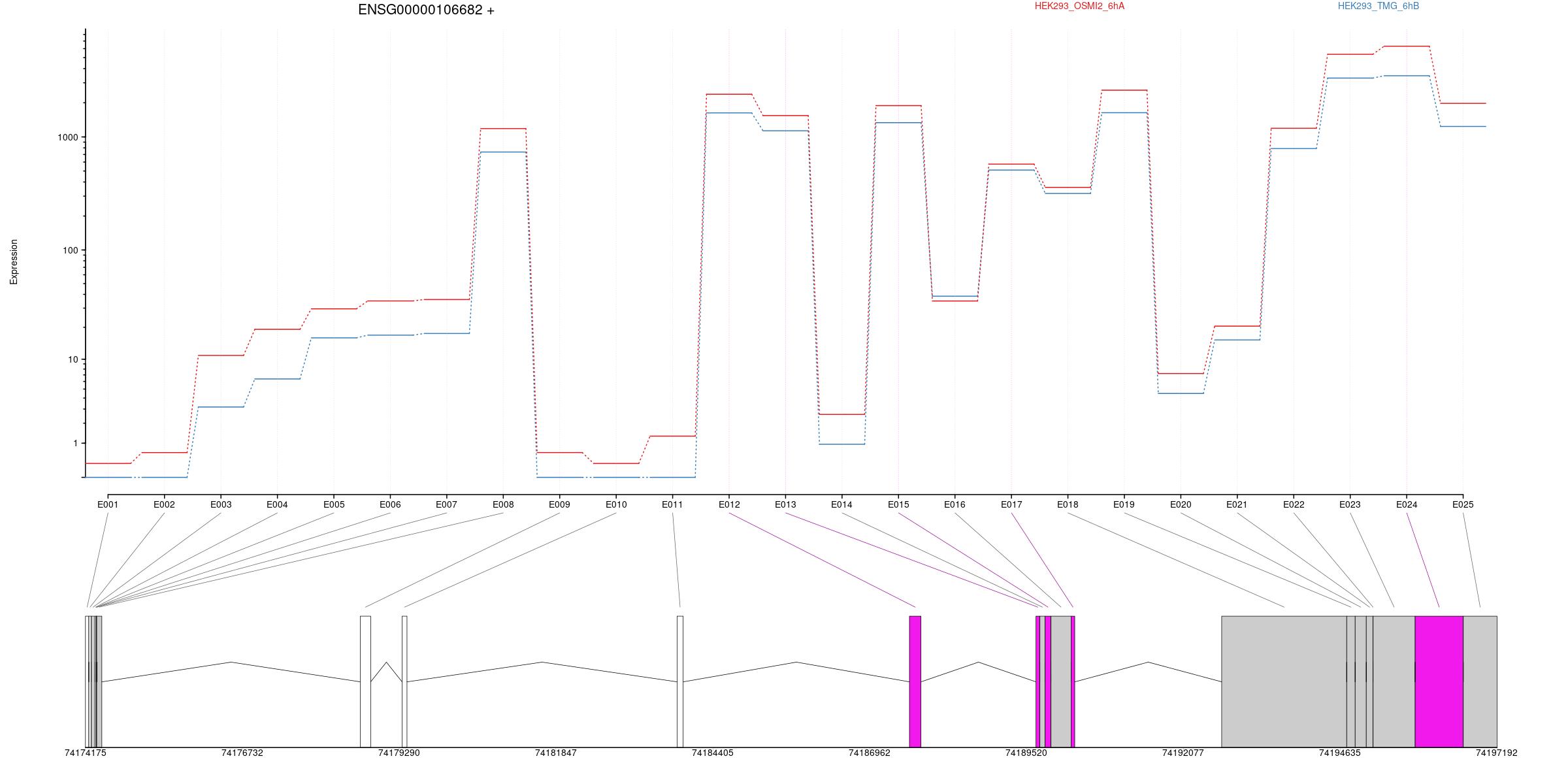
Task: Click genomic coordinate 74184405
Action: pyautogui.click(x=713, y=753)
